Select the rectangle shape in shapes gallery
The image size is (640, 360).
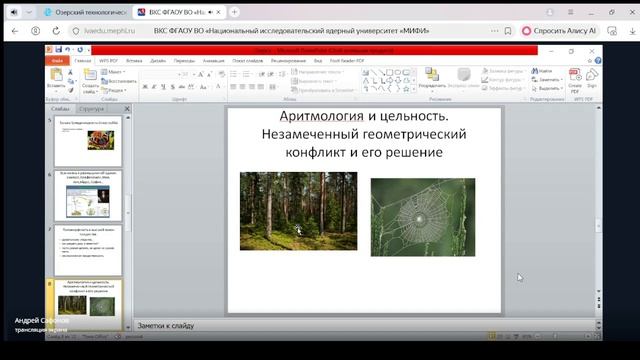[389, 73]
